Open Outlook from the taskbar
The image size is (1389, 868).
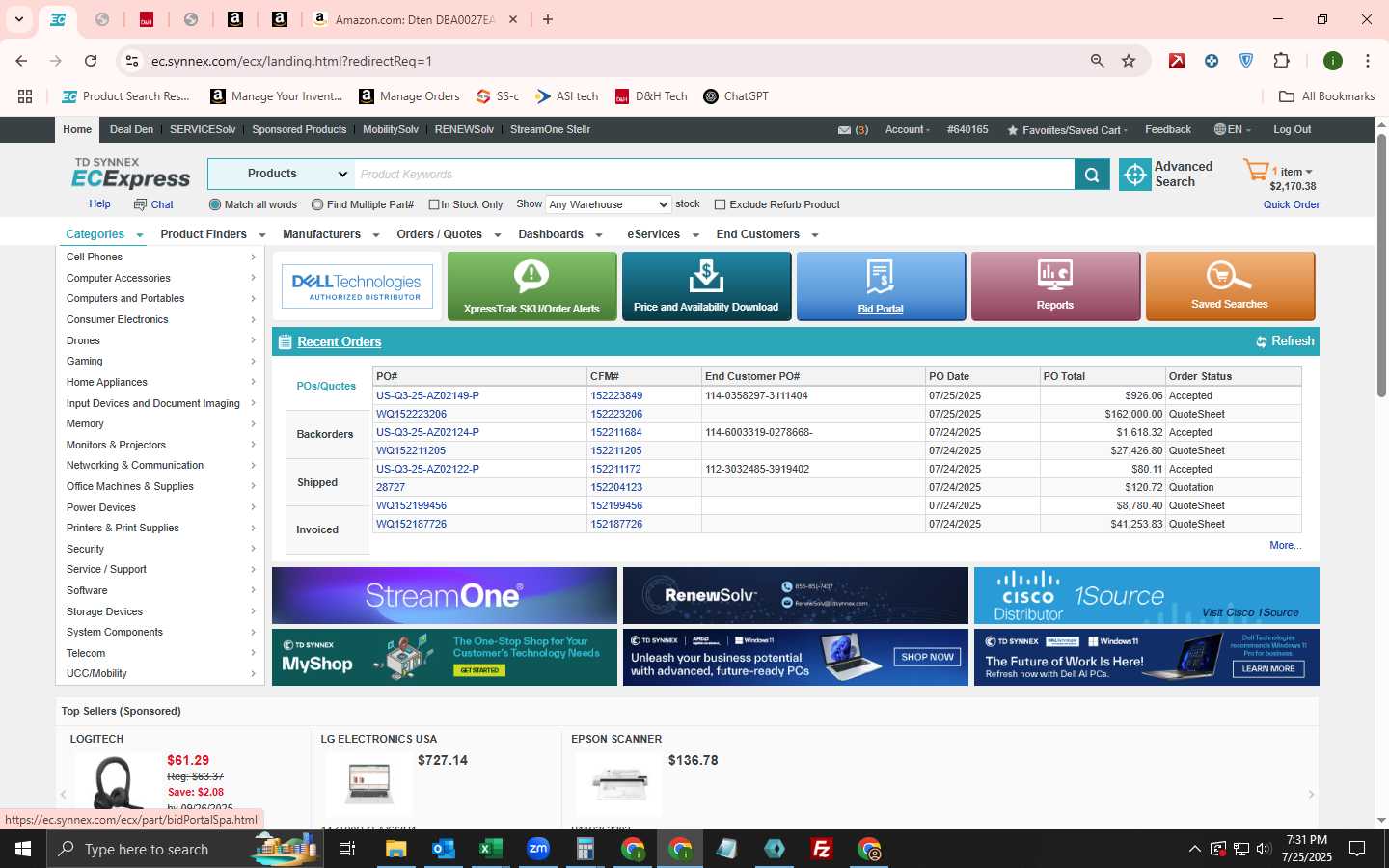pyautogui.click(x=444, y=849)
